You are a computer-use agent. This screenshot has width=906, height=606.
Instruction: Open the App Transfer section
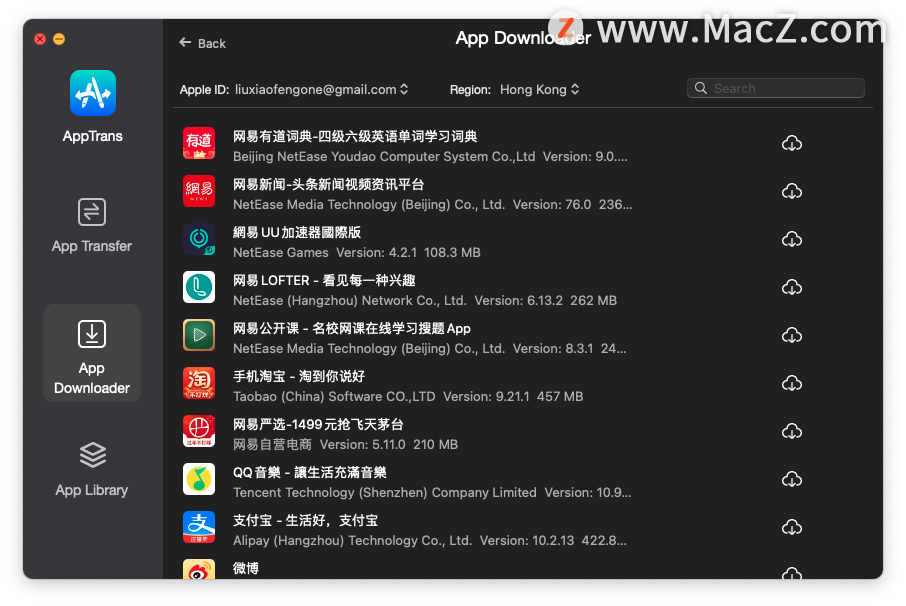pyautogui.click(x=92, y=225)
